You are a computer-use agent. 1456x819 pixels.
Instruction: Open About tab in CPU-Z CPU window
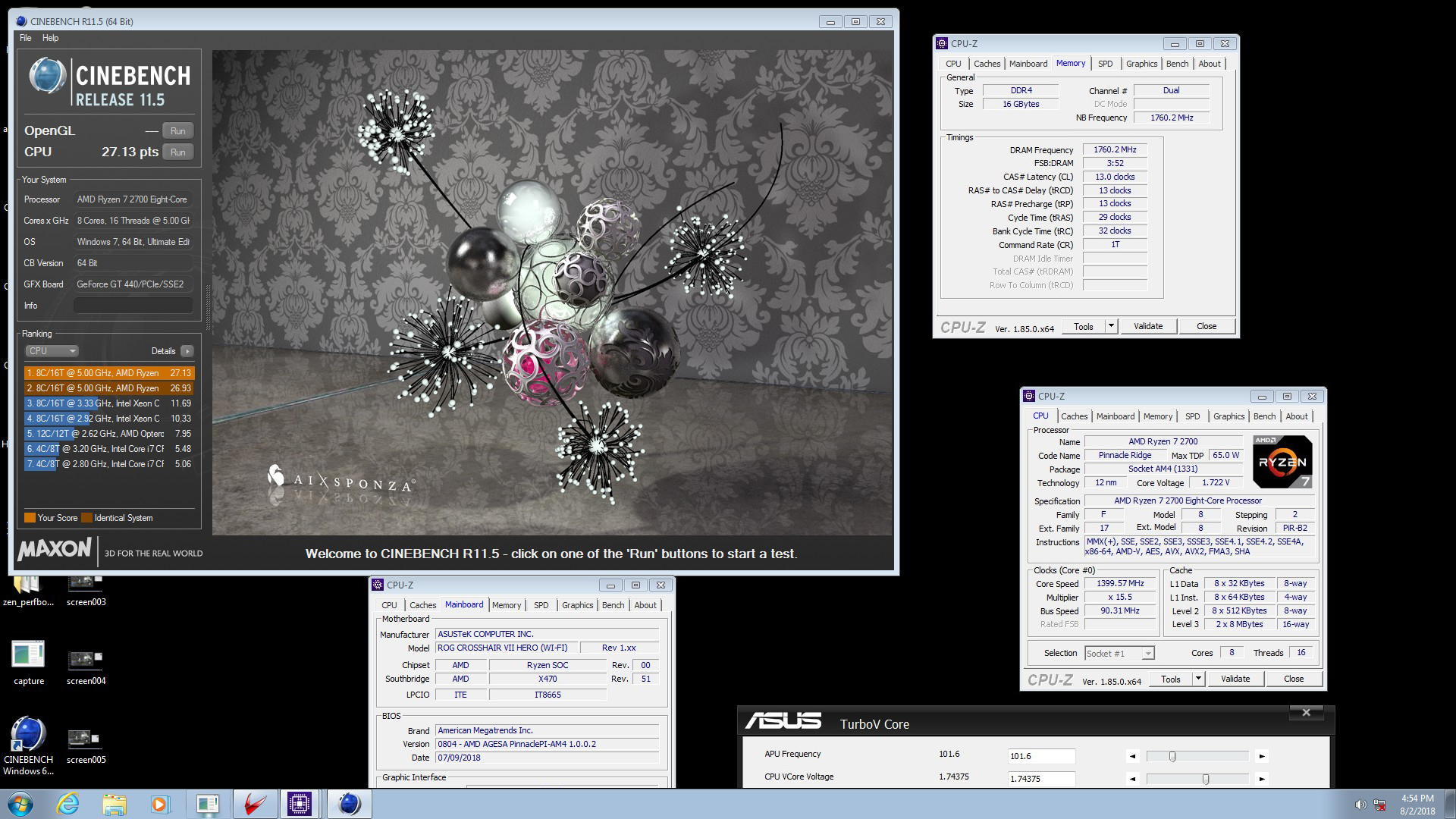click(1297, 416)
